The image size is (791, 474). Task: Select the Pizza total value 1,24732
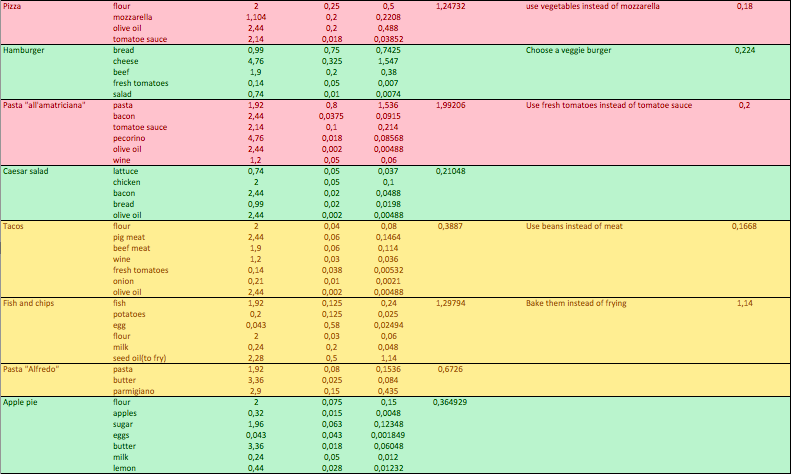pos(452,6)
